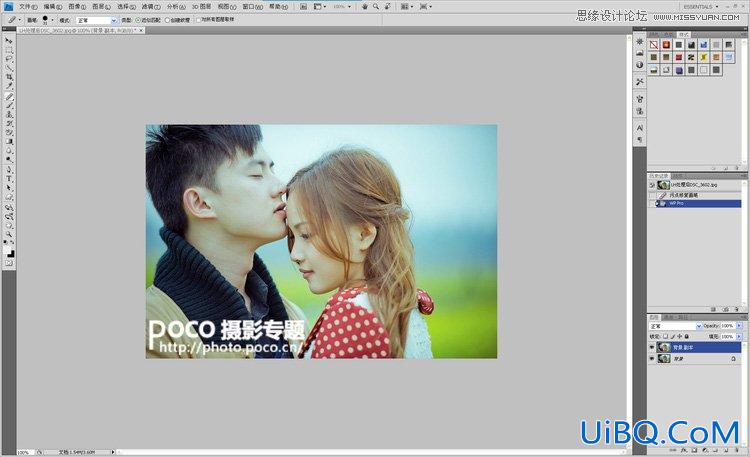
Task: Open the 视图 menu
Action: [227, 7]
